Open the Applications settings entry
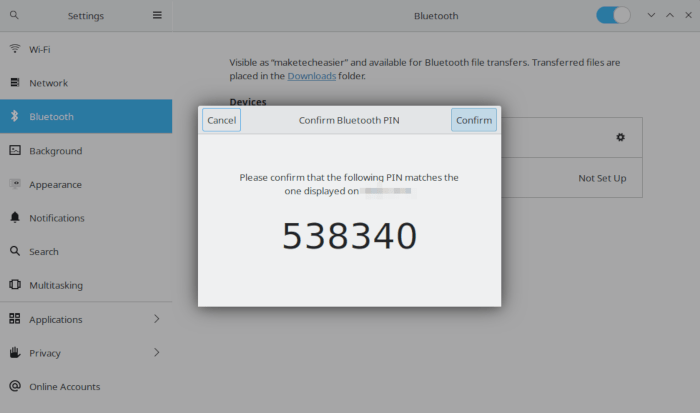Viewport: 700px width, 413px height. click(86, 319)
